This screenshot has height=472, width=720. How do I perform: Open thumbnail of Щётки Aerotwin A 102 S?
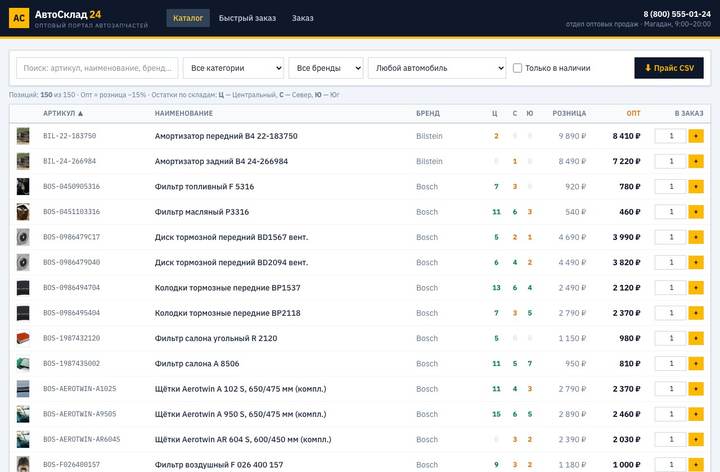click(x=23, y=388)
